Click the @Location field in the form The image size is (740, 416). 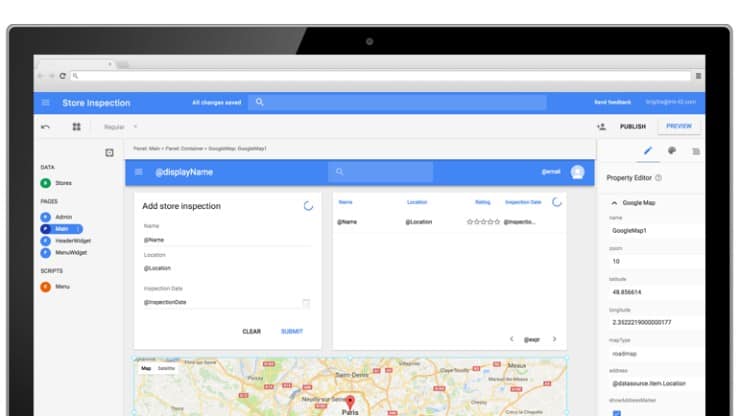pos(227,268)
